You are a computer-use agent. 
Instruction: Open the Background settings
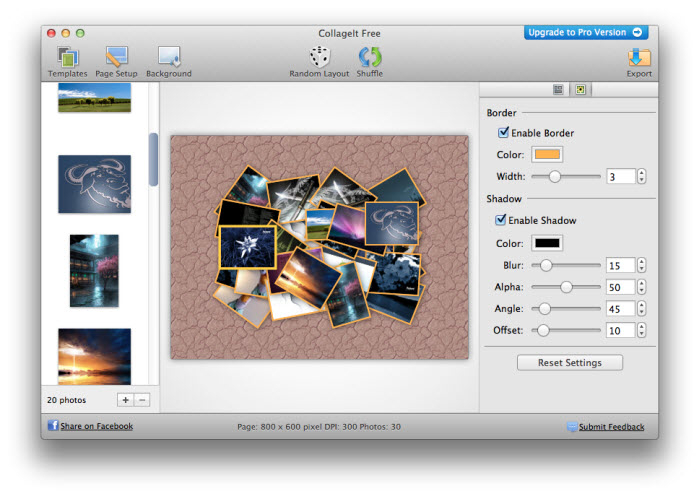[x=168, y=60]
